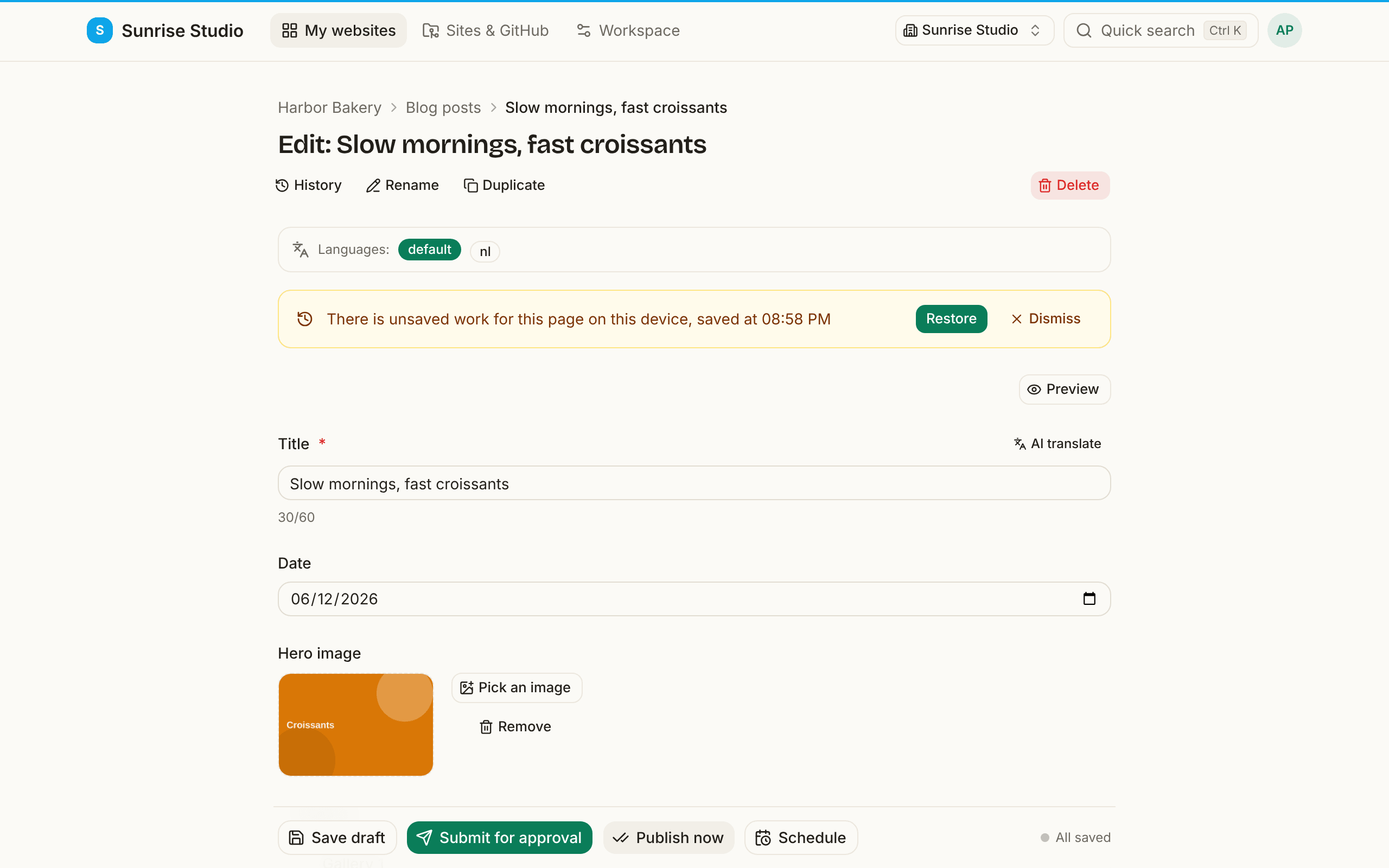This screenshot has height=868, width=1389.
Task: Open the page History
Action: pos(309,186)
